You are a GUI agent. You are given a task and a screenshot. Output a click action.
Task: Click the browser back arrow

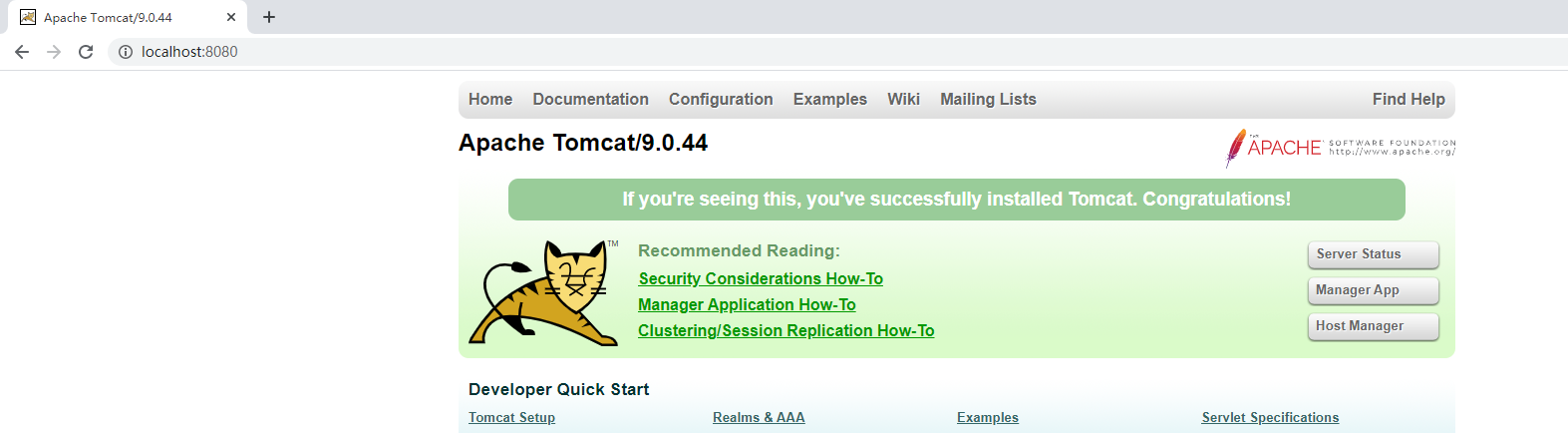[22, 52]
